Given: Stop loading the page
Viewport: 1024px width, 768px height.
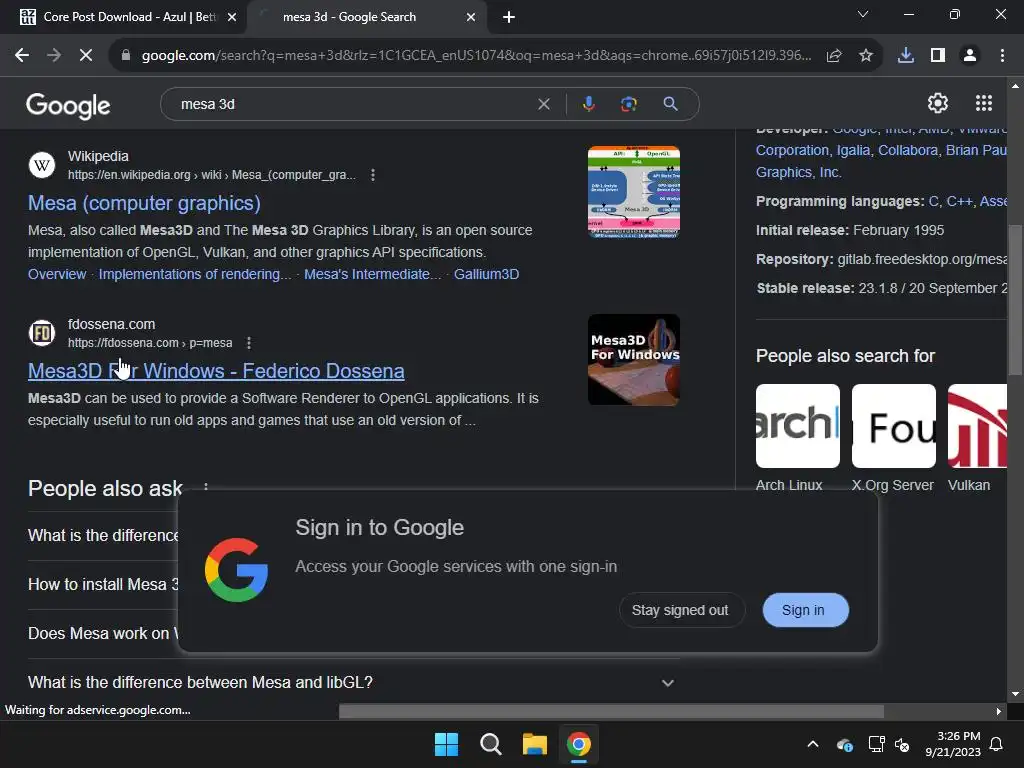Looking at the screenshot, I should (x=86, y=56).
